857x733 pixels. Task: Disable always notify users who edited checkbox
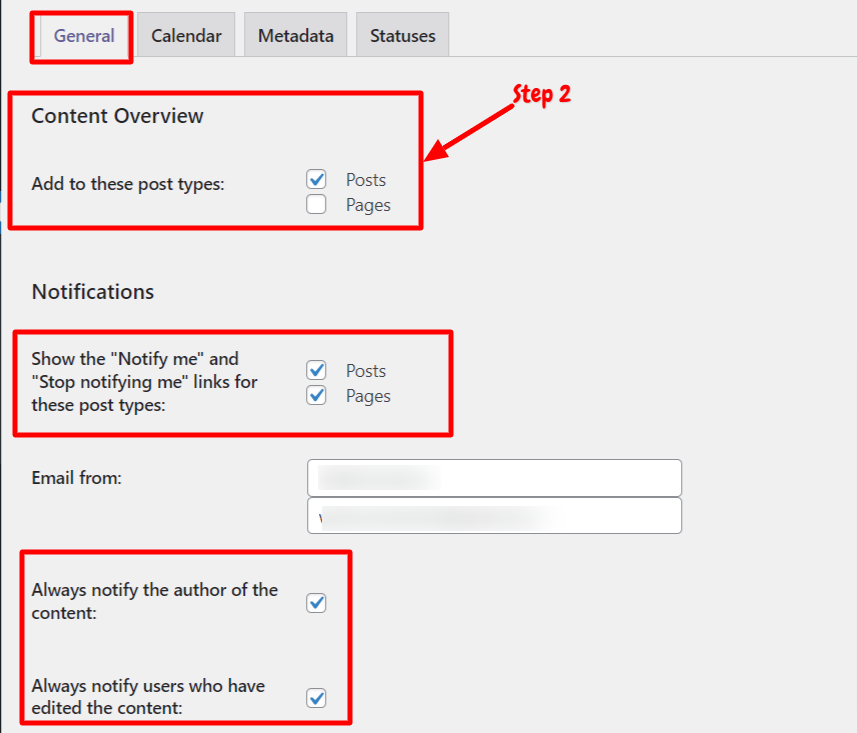point(316,698)
